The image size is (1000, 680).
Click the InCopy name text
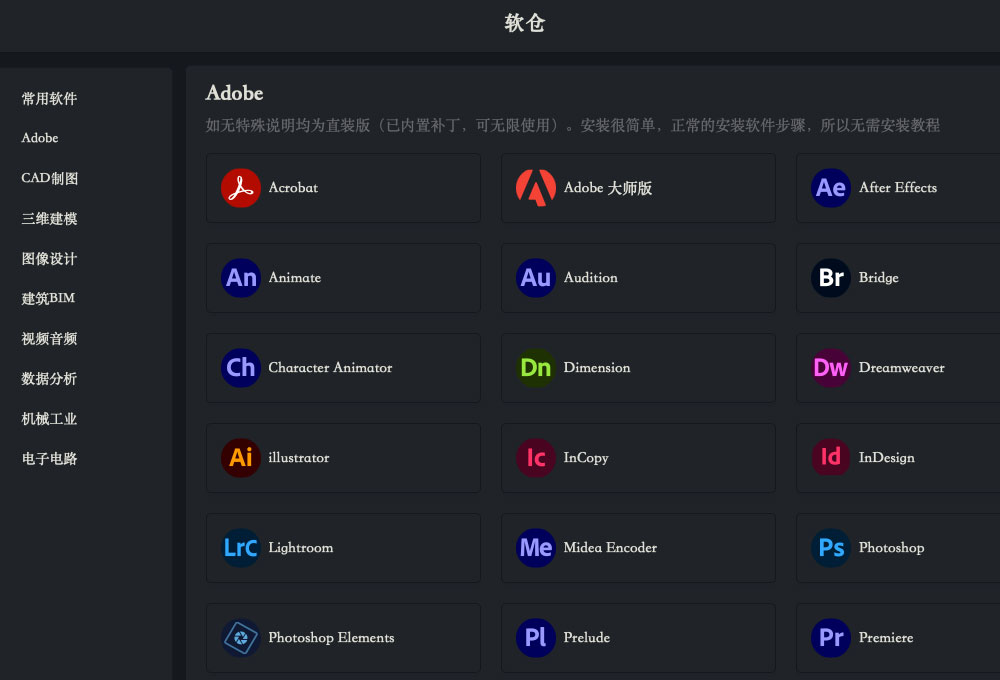[586, 457]
